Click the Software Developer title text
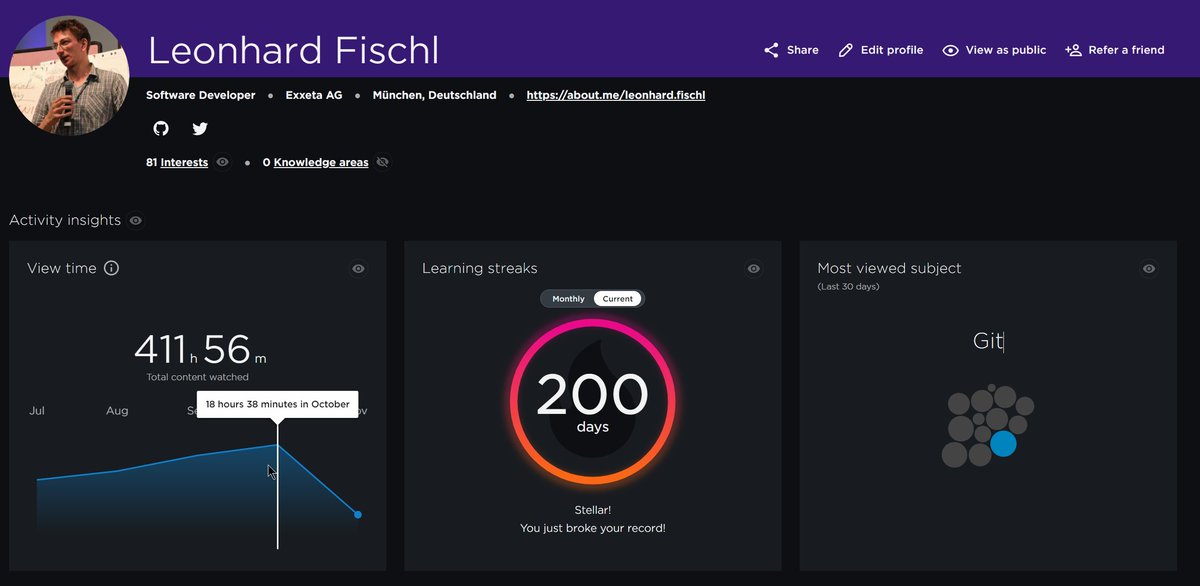 (201, 95)
